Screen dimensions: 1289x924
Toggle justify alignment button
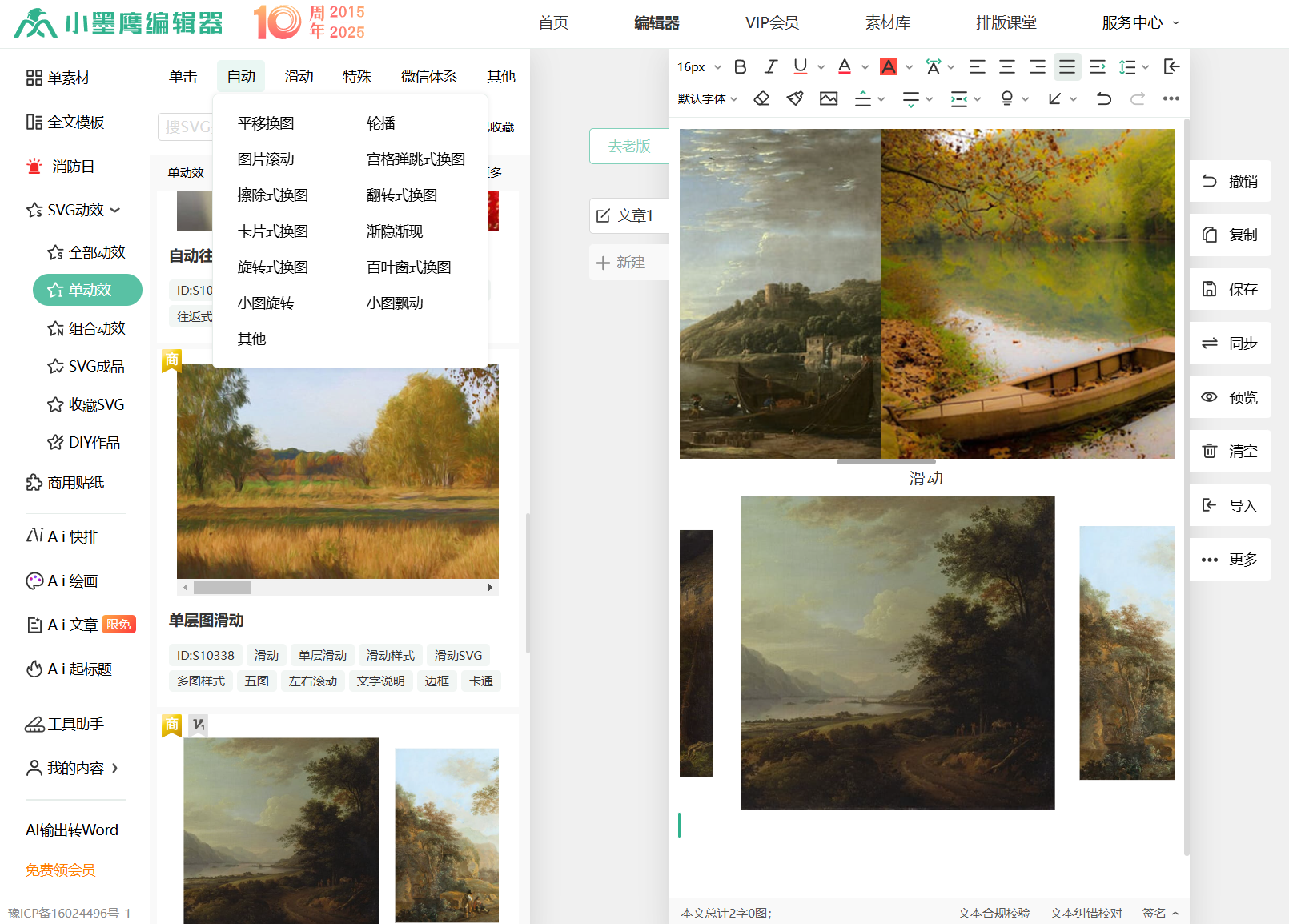click(1067, 67)
